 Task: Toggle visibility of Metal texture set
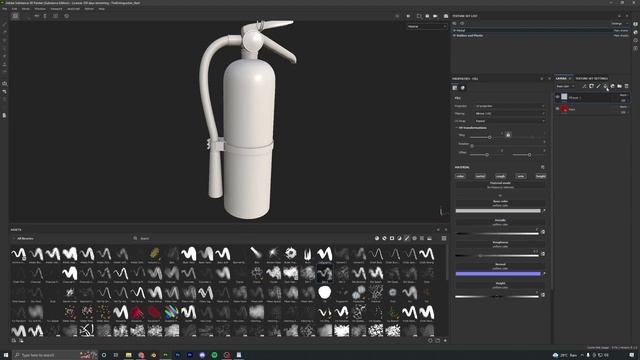[454, 30]
